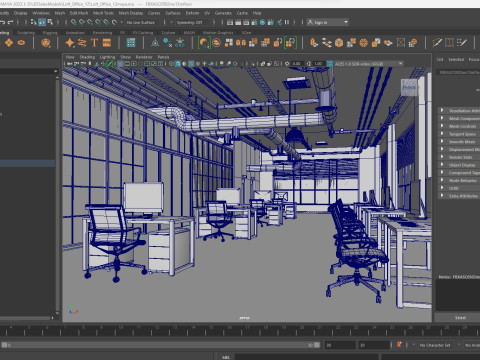480x360 pixels.
Task: Click the Extrude shelf icon
Action: click(x=314, y=43)
